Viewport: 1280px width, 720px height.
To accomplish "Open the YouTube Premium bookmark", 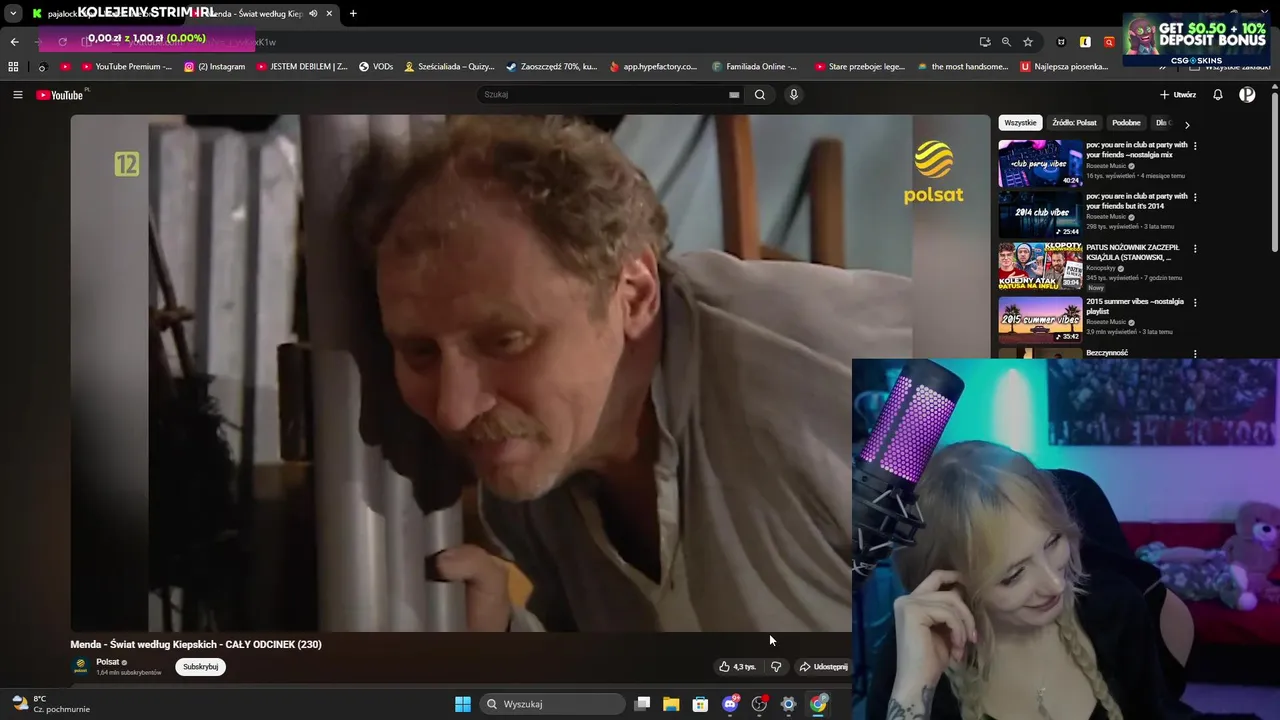I will 126,67.
